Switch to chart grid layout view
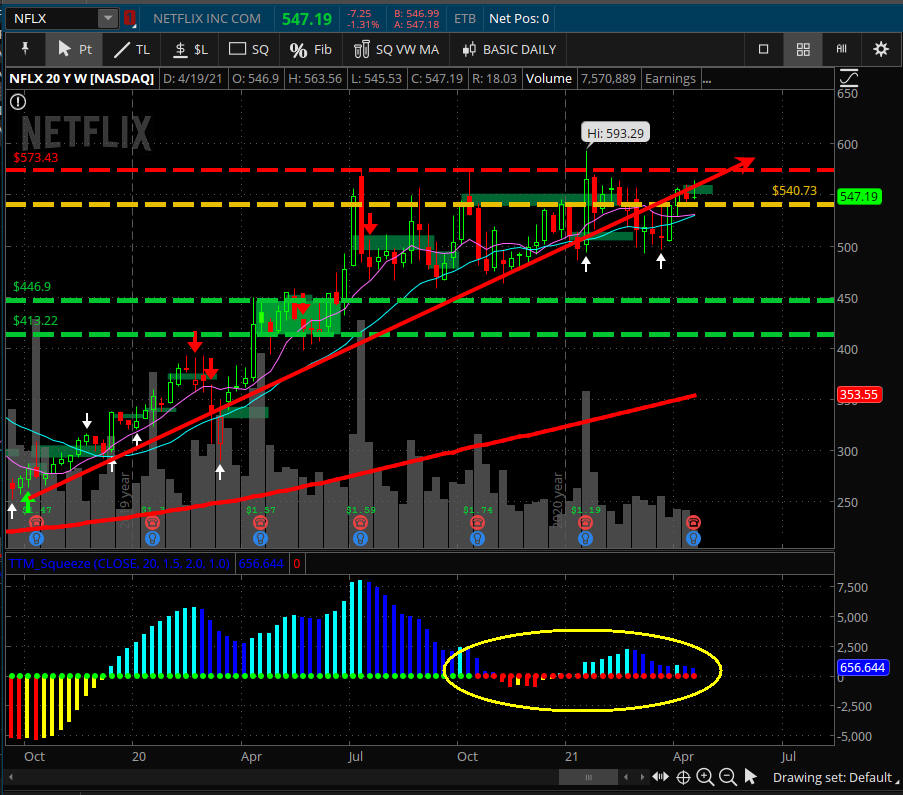 coord(802,49)
